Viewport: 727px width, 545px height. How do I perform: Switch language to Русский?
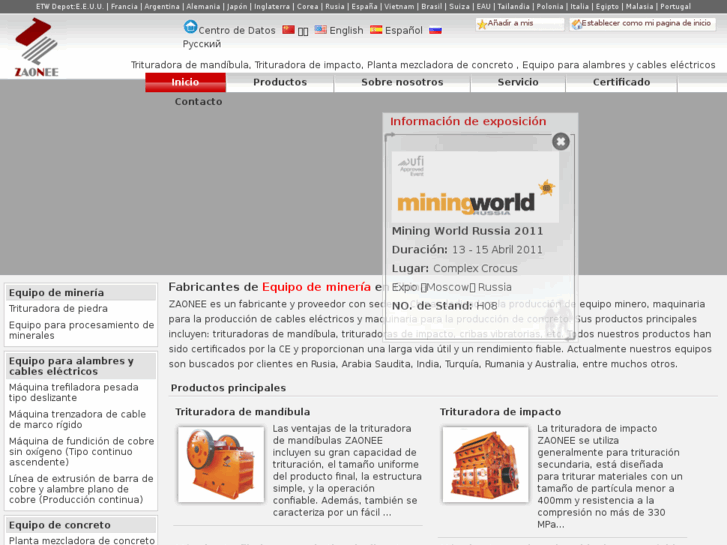click(x=202, y=44)
